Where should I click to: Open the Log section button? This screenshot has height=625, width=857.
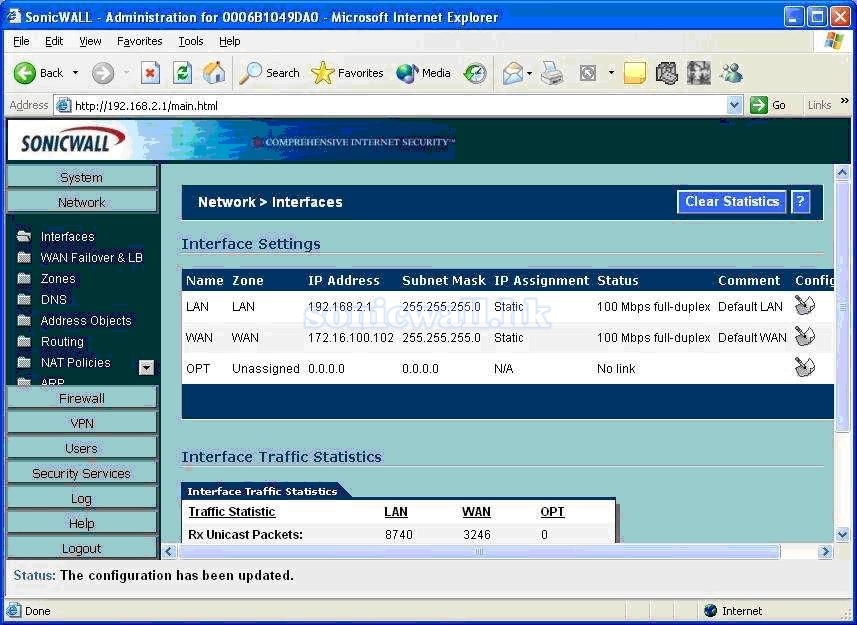tap(82, 498)
